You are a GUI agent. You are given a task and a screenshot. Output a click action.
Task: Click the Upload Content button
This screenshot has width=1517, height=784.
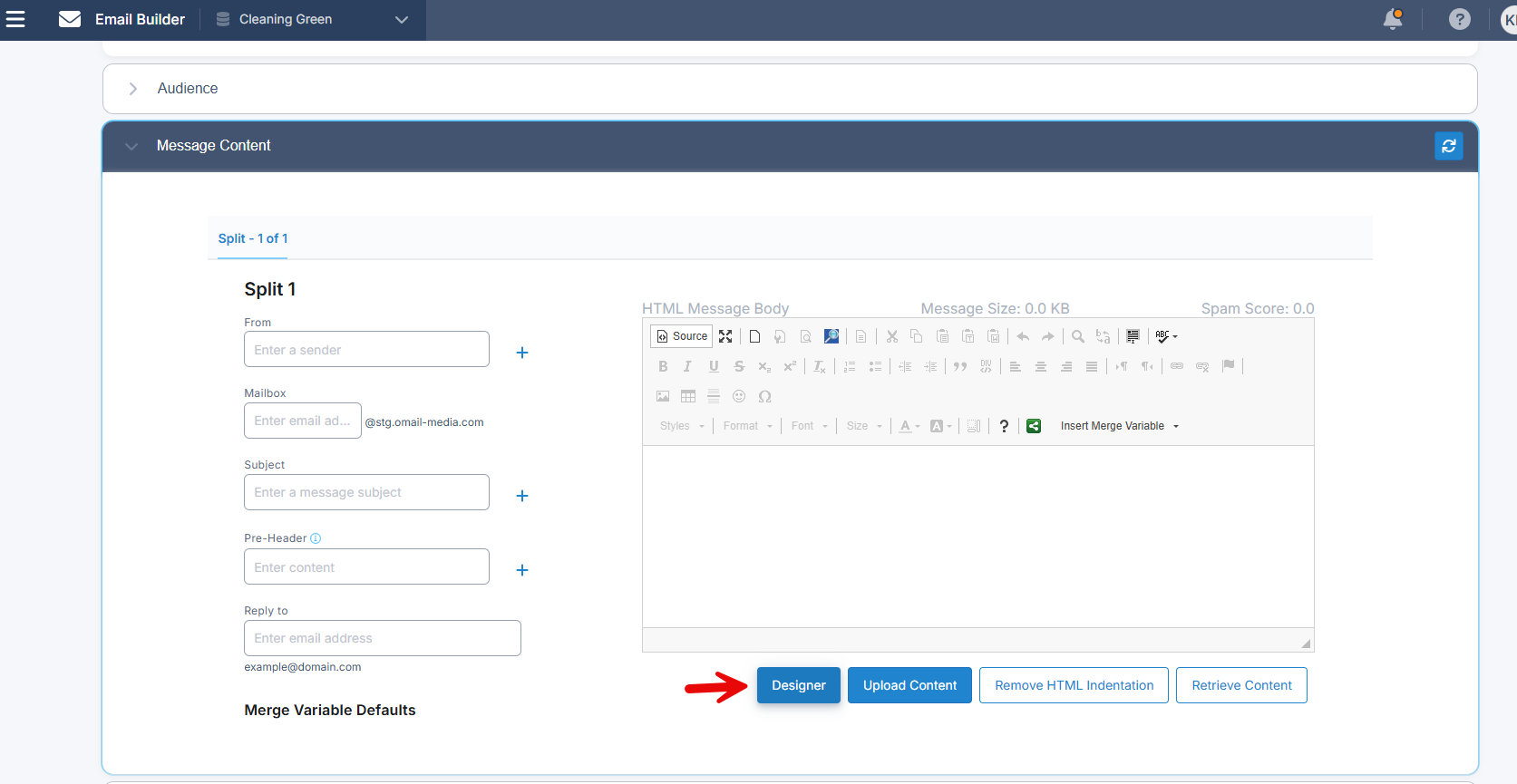click(909, 685)
